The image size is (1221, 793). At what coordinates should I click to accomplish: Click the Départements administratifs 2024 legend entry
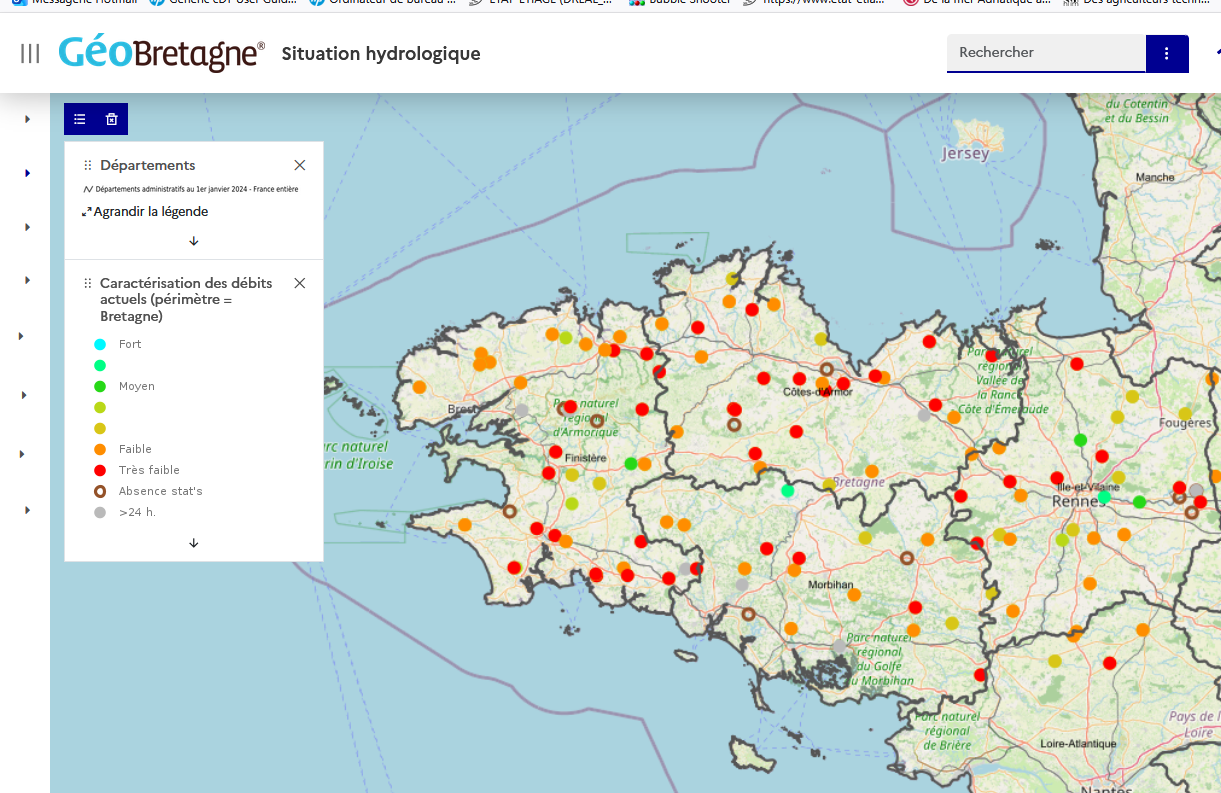click(x=190, y=189)
